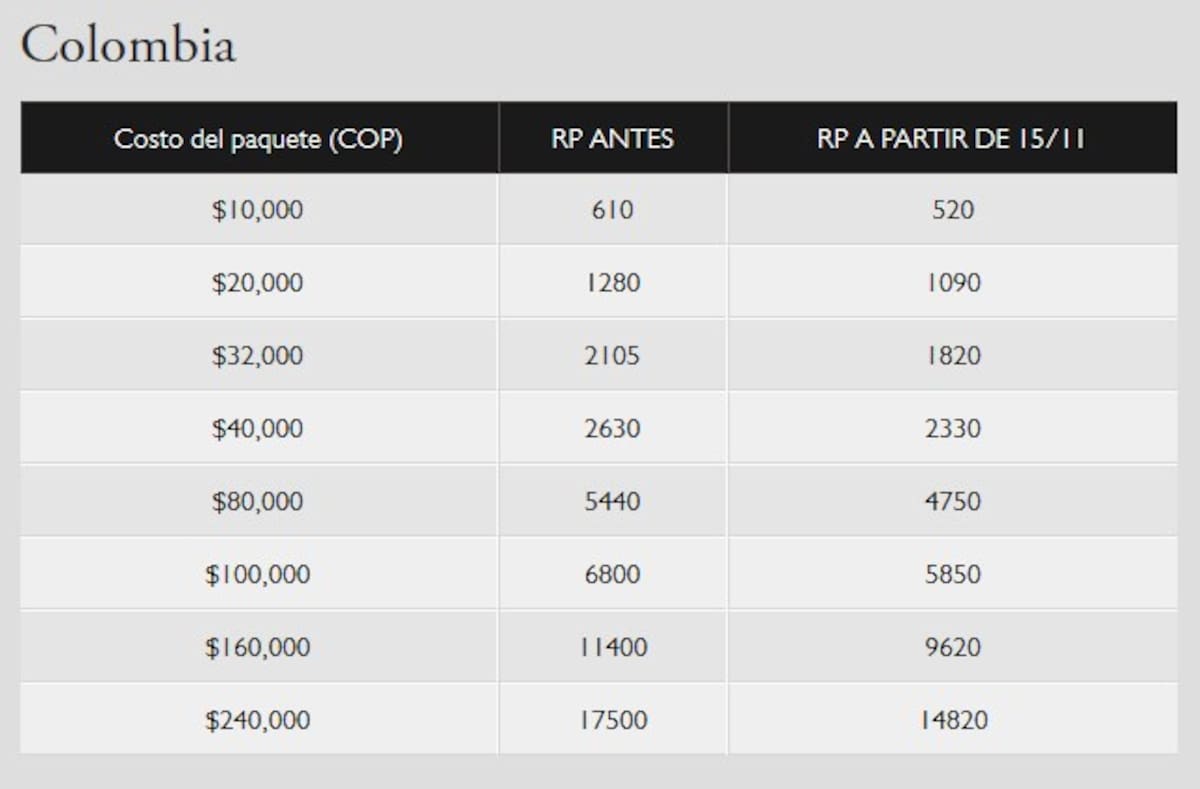The image size is (1200, 789).
Task: Select the 2105 RP antes value
Action: click(x=612, y=356)
